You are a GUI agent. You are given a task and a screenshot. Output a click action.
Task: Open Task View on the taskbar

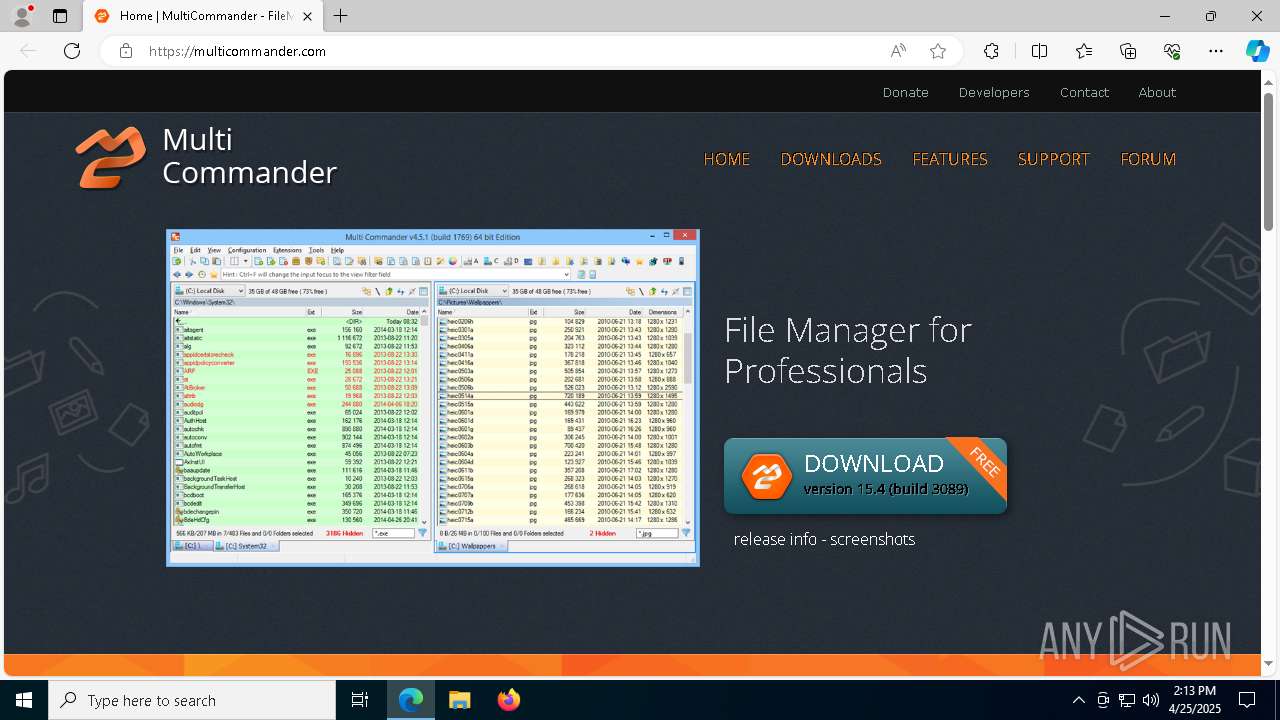tap(360, 700)
